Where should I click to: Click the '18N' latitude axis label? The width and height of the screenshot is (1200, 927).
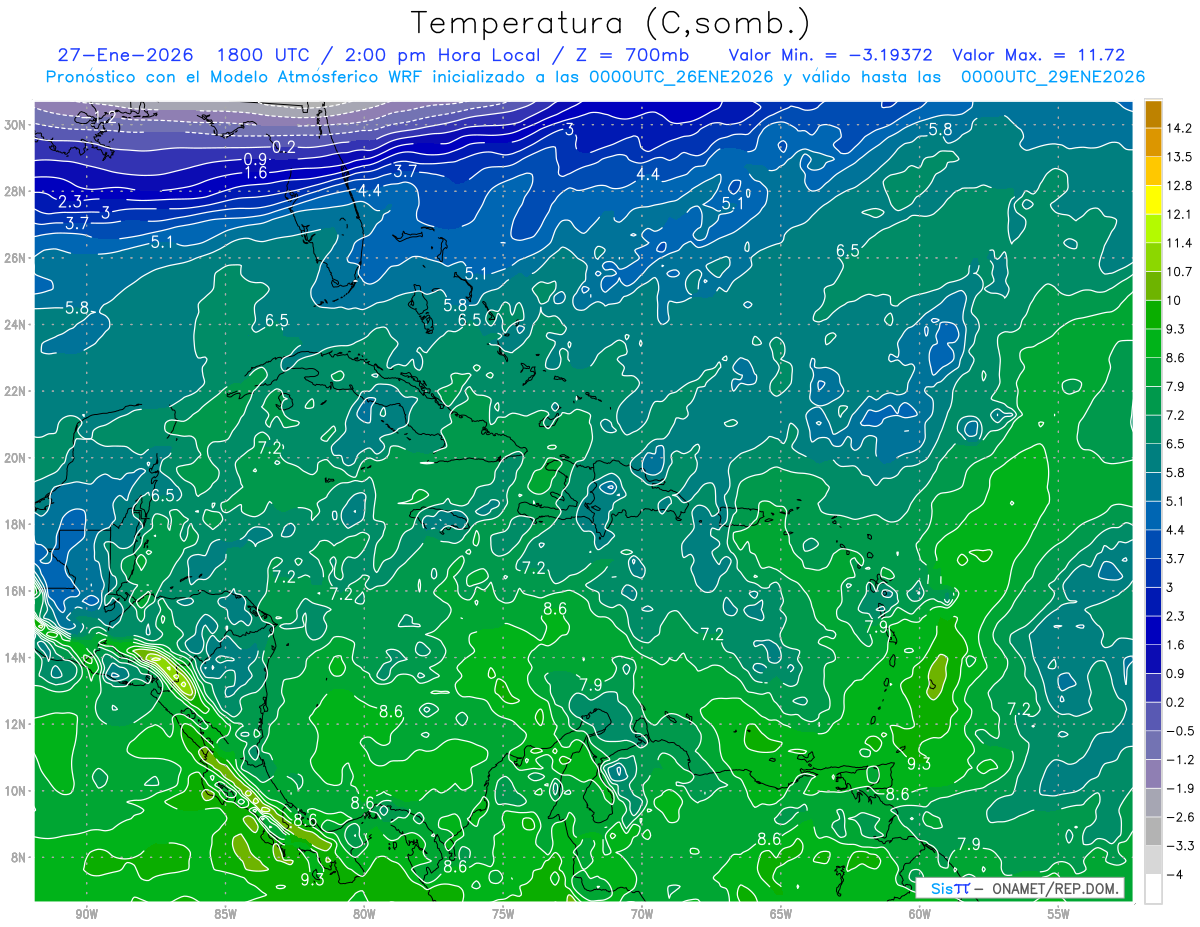(16, 524)
